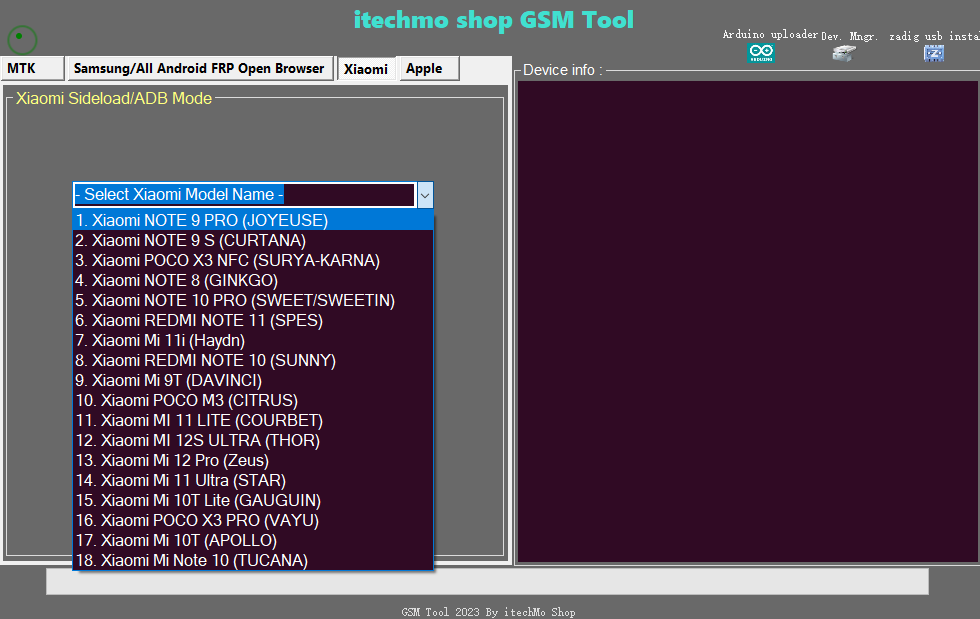Open Samsung/All Android FRP Open Browser tab
The height and width of the screenshot is (619, 980).
click(x=199, y=69)
